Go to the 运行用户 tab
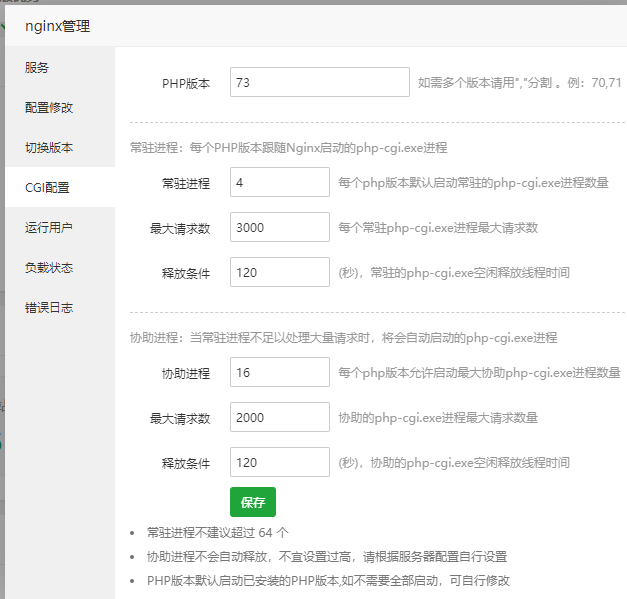This screenshot has height=599, width=627. coord(60,227)
